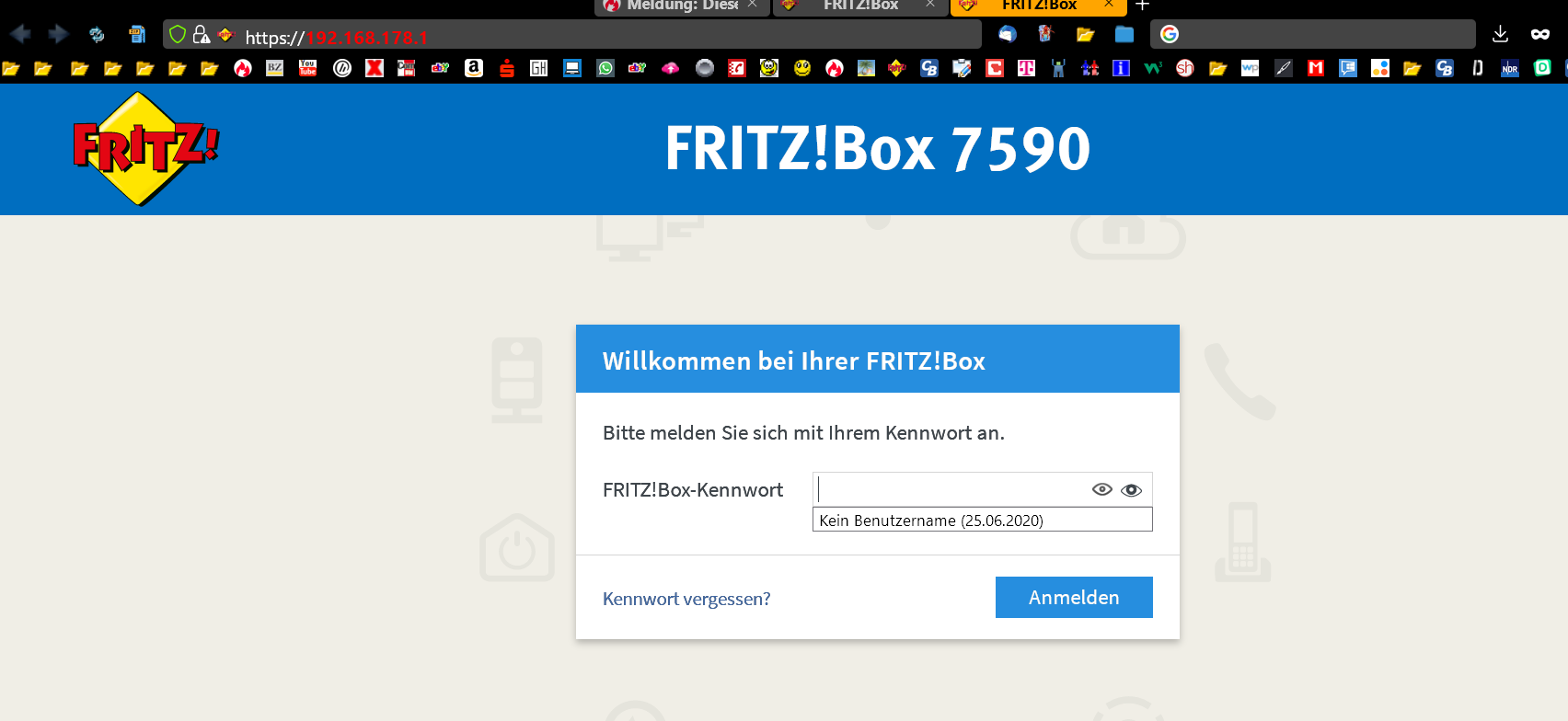The width and height of the screenshot is (1568, 721).
Task: Click the blue folder toolbar icon
Action: (1124, 34)
